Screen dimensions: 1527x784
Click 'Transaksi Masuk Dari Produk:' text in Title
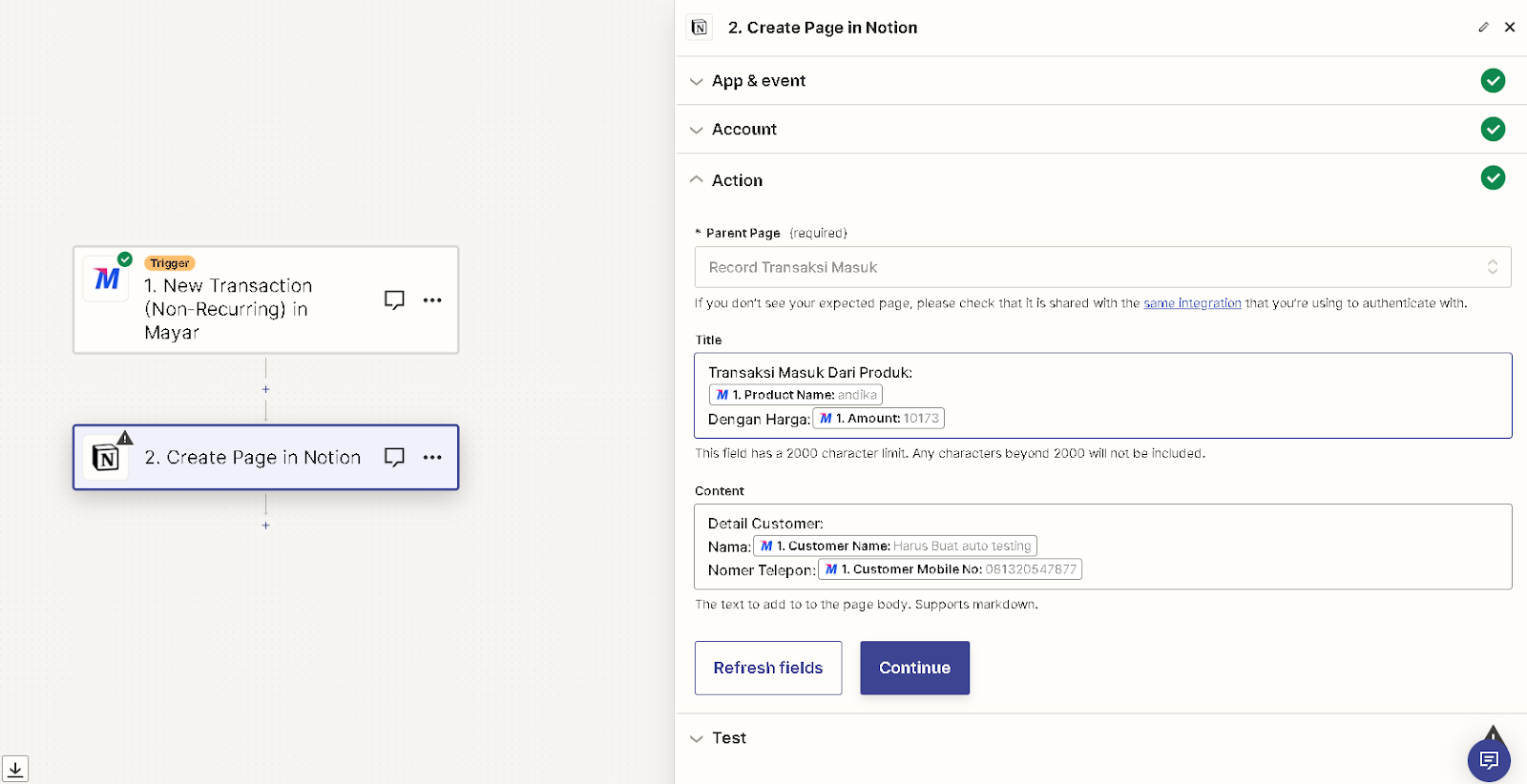[810, 373]
